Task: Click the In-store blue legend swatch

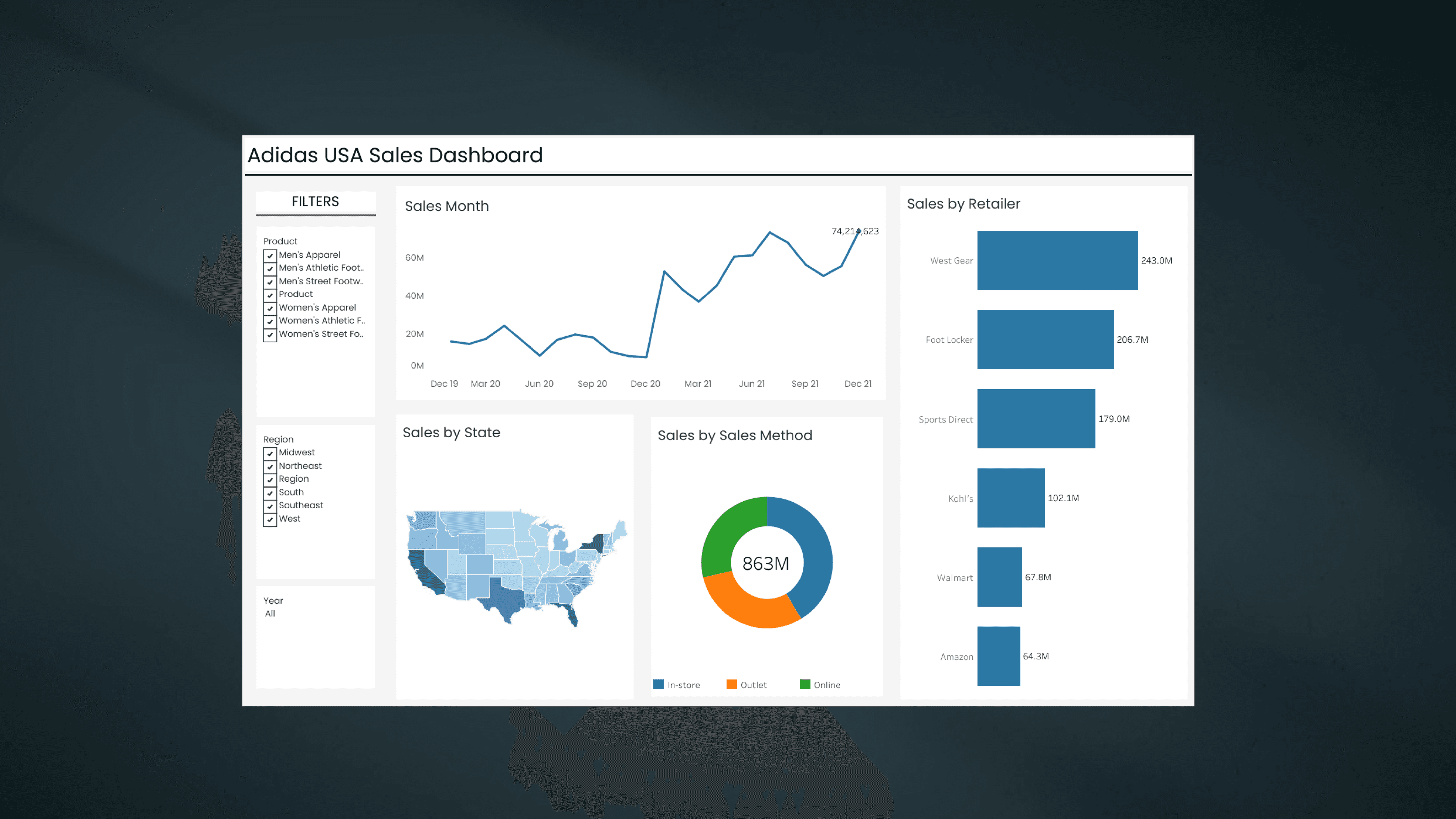Action: pos(658,685)
